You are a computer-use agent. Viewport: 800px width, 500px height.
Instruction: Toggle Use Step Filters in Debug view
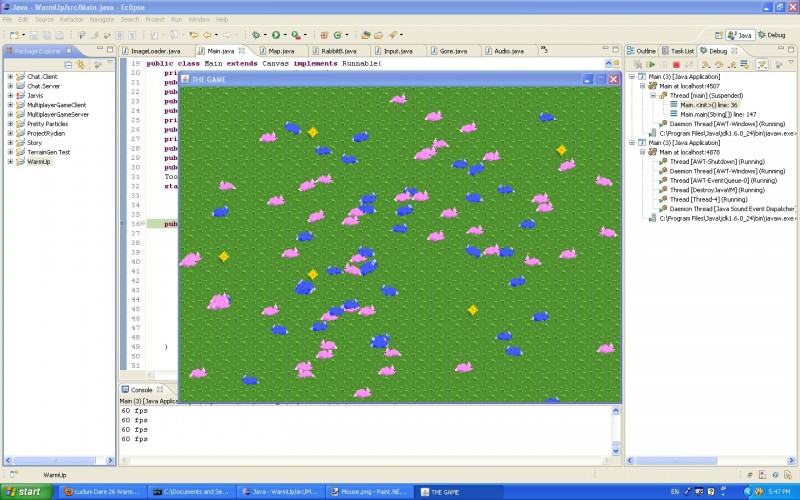[x=762, y=65]
